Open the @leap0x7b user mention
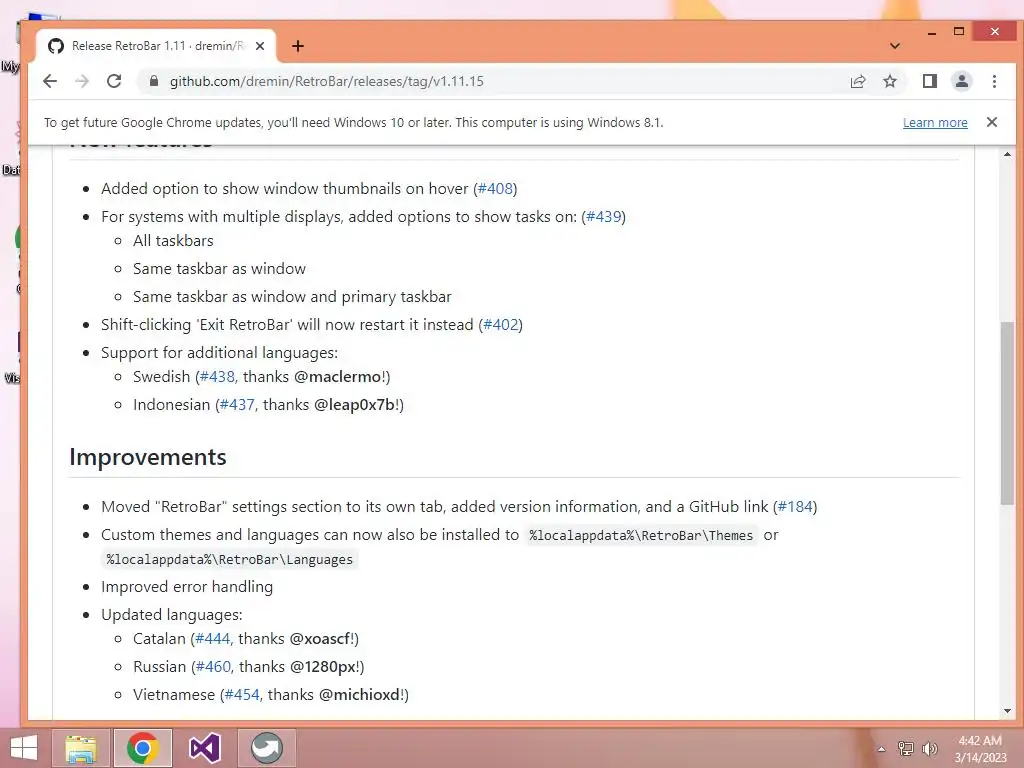This screenshot has width=1024, height=768. 354,405
